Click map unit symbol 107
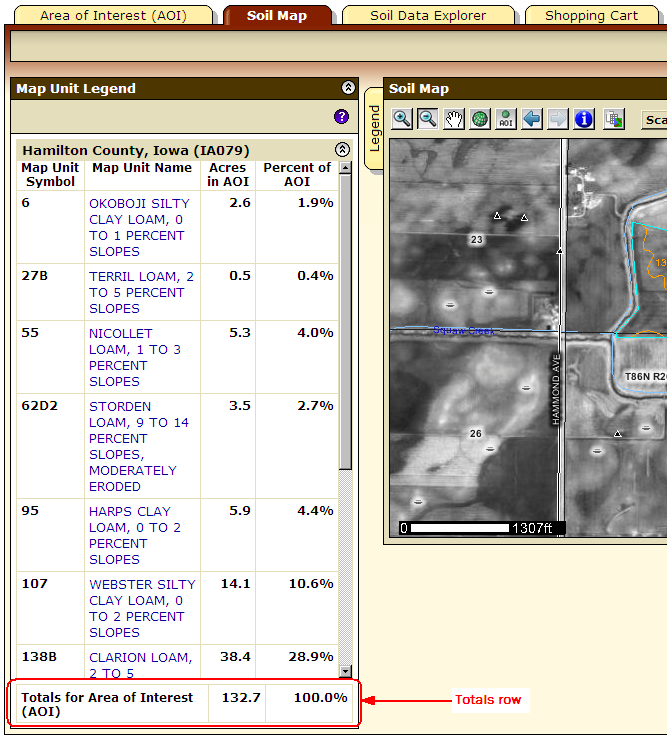This screenshot has height=739, width=667. pos(34,583)
